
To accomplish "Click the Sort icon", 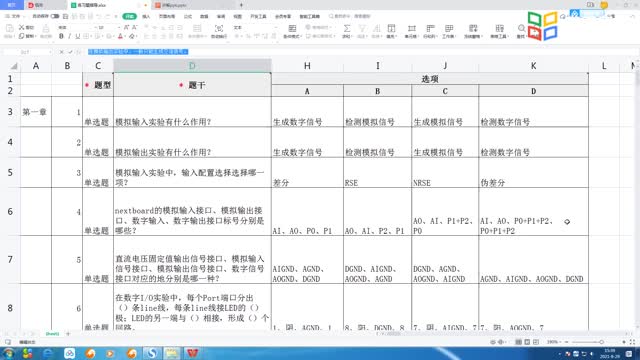I will pos(376,28).
